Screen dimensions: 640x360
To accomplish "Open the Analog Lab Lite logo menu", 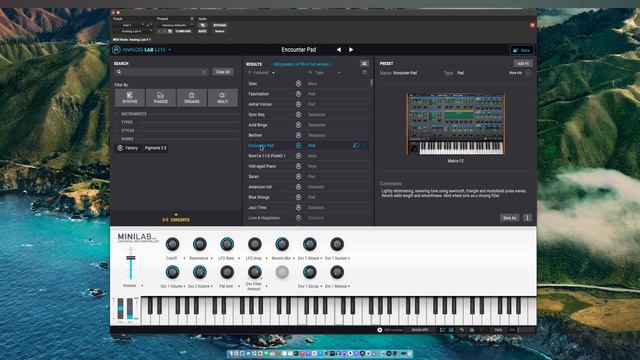I will (x=141, y=50).
